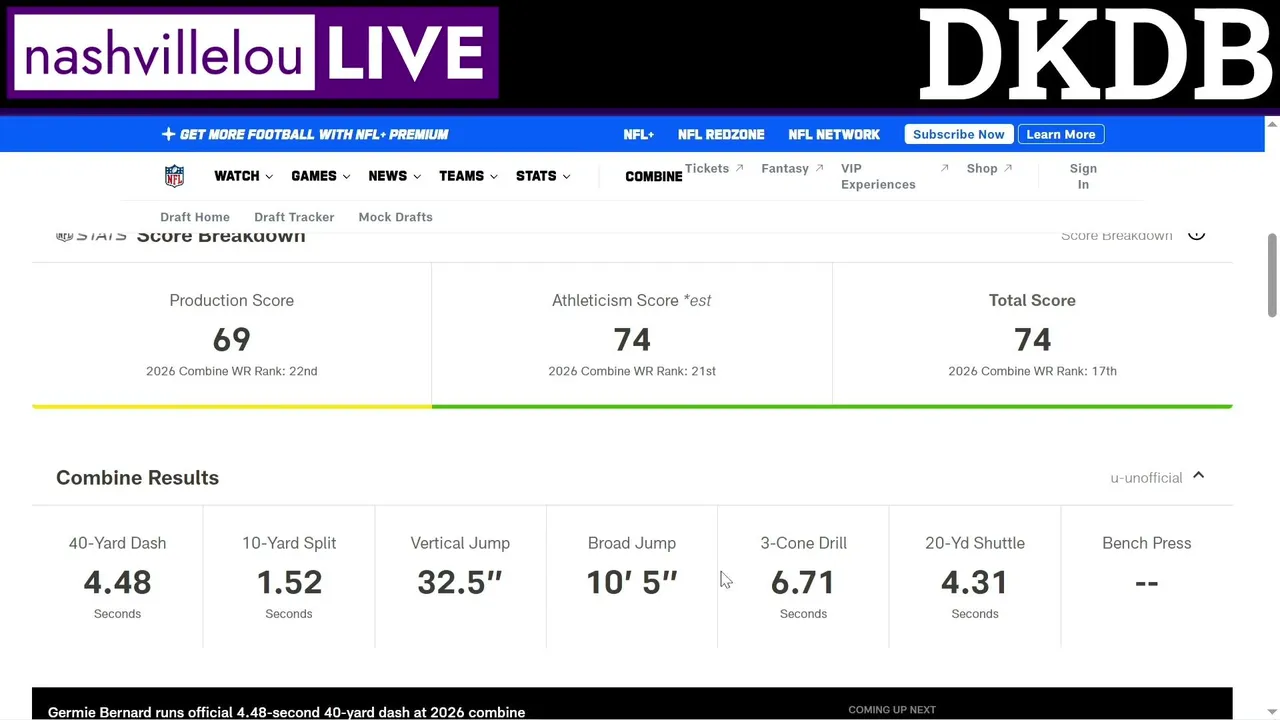Image resolution: width=1280 pixels, height=720 pixels.
Task: Click the Subscribe Now button
Action: coord(958,134)
